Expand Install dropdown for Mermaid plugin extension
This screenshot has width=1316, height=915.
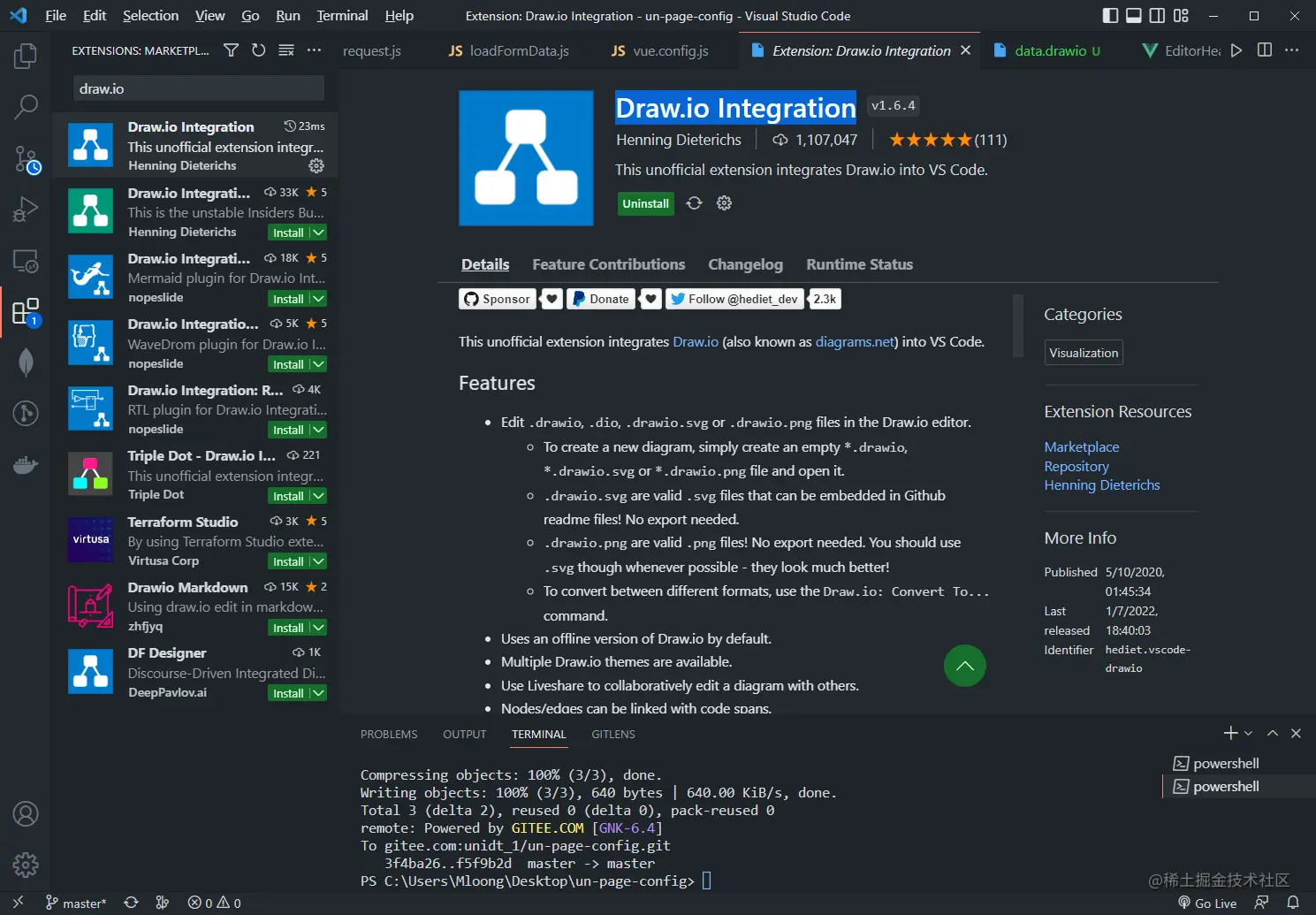319,299
